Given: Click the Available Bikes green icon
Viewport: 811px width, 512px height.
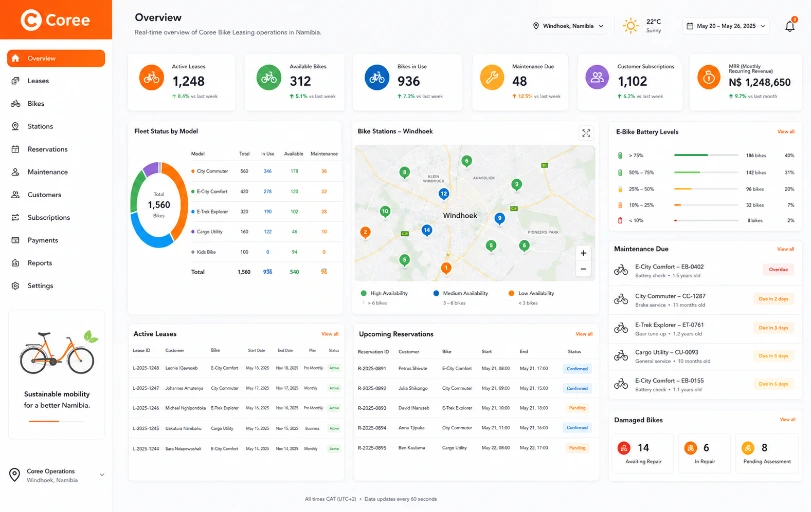Looking at the screenshot, I should pos(268,78).
